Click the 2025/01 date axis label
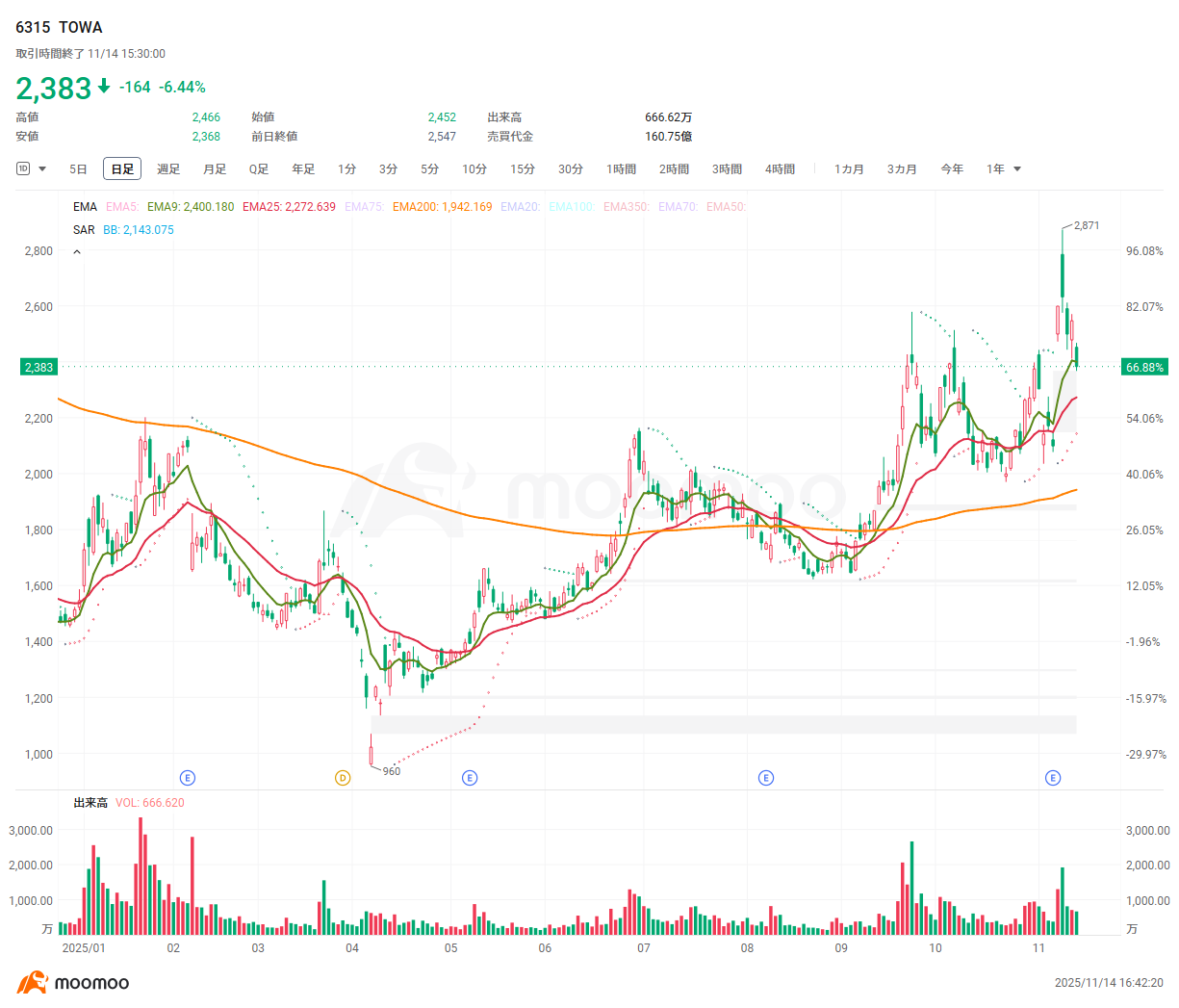The height and width of the screenshot is (1008, 1179). [84, 948]
